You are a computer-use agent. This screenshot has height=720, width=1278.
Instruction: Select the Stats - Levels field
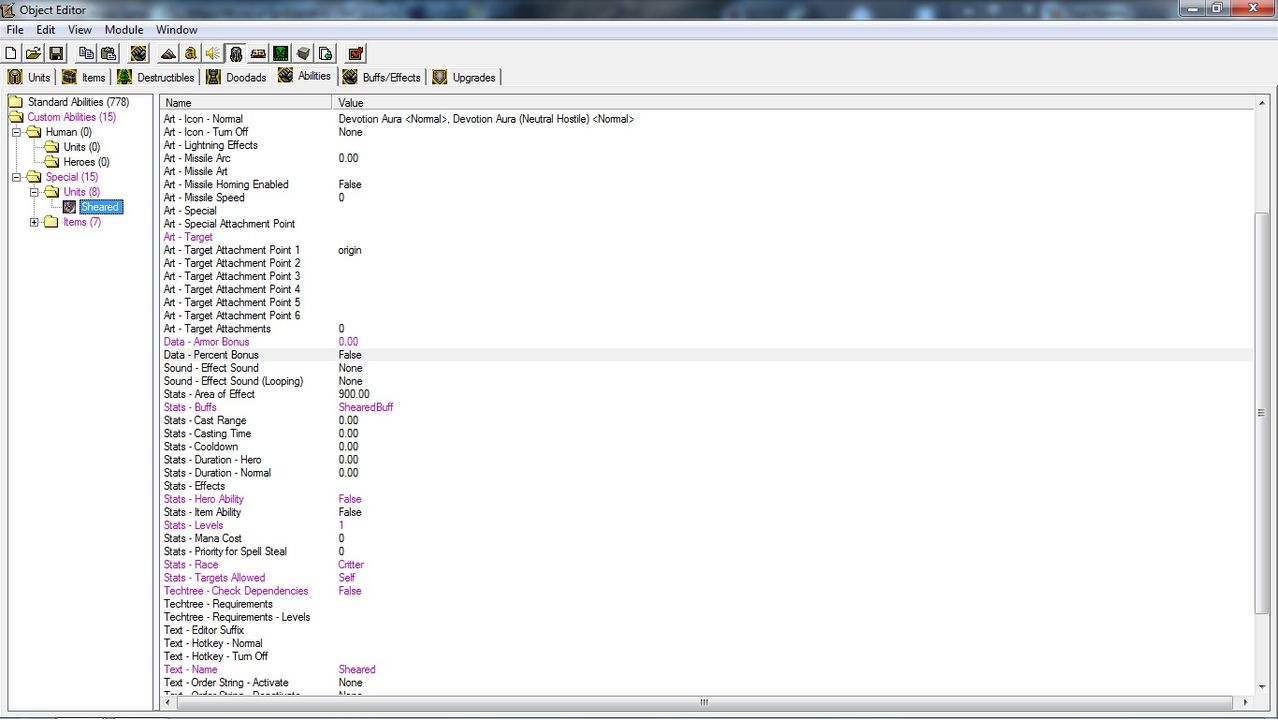[x=706, y=525]
